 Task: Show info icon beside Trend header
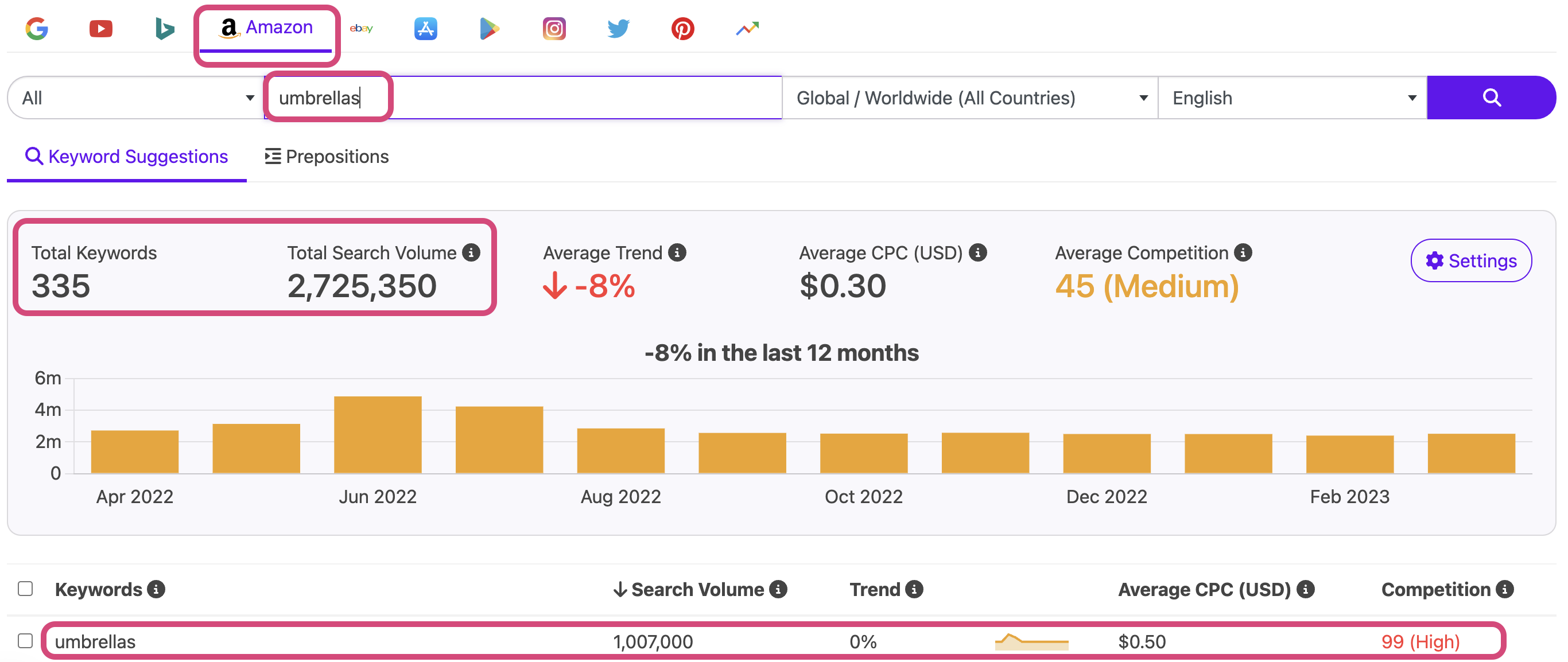pyautogui.click(x=914, y=590)
